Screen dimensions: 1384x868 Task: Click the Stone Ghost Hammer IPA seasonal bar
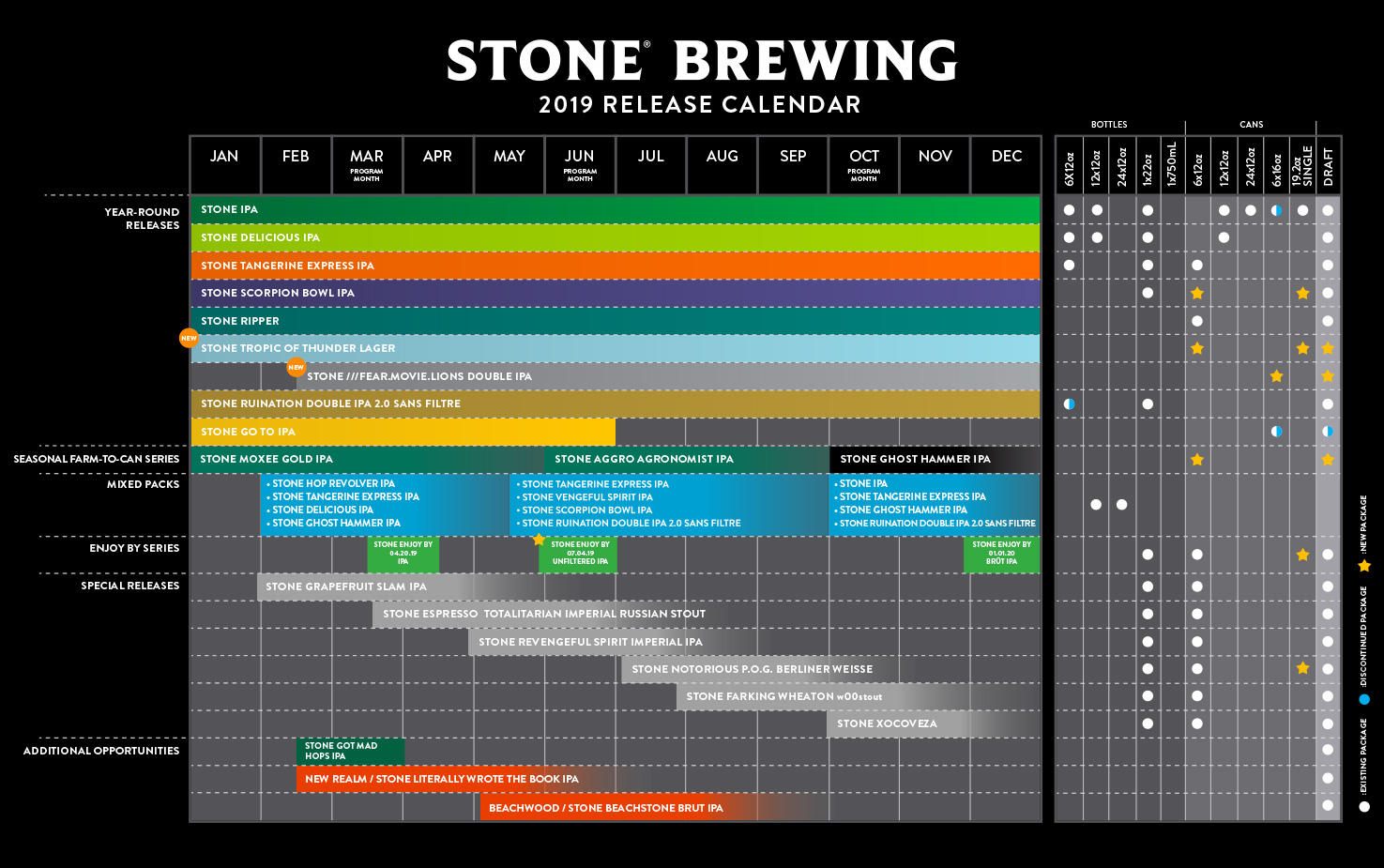coord(935,459)
